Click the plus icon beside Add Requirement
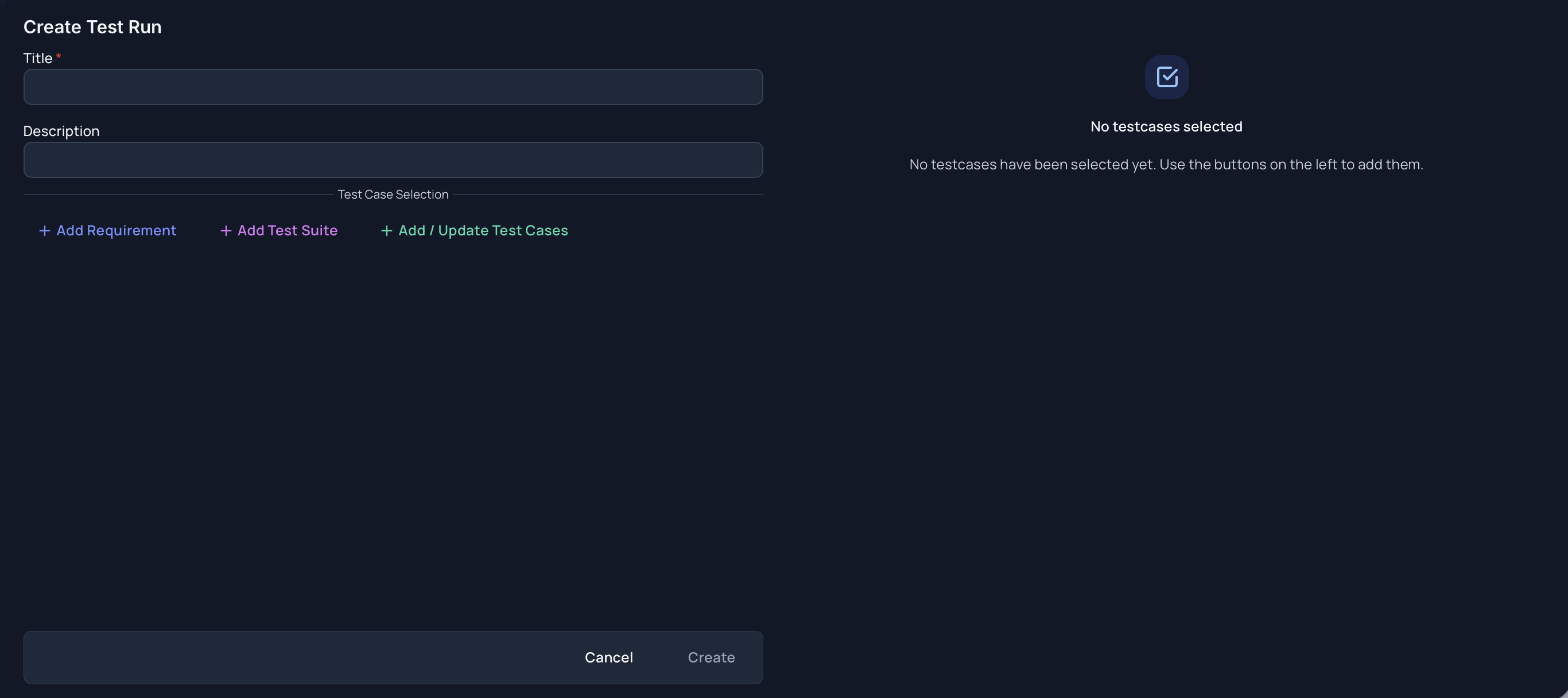The height and width of the screenshot is (698, 1568). click(x=44, y=231)
